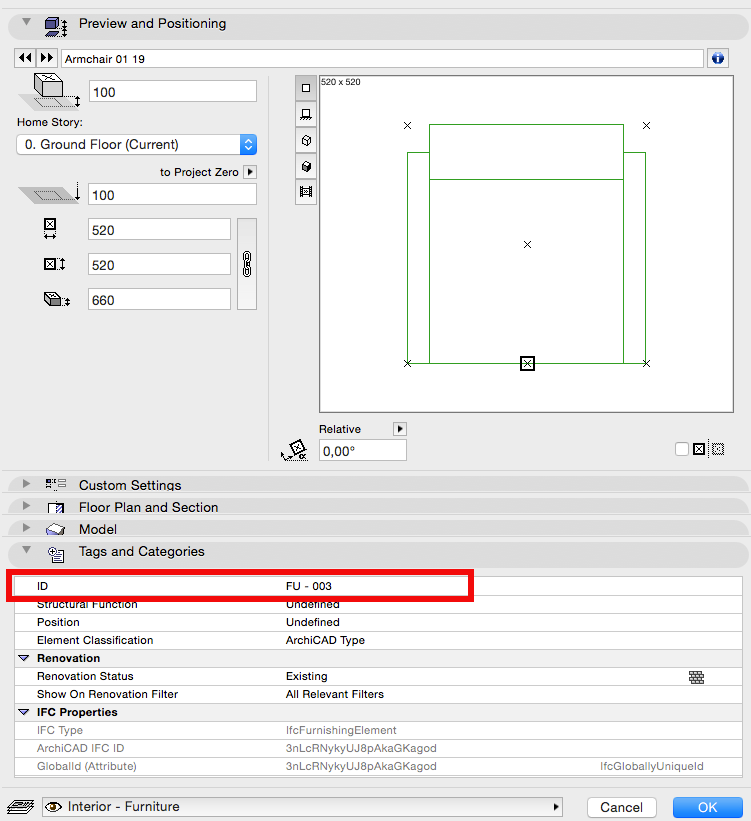The image size is (751, 821).
Task: Select the 2D plan preview icon
Action: click(x=306, y=88)
